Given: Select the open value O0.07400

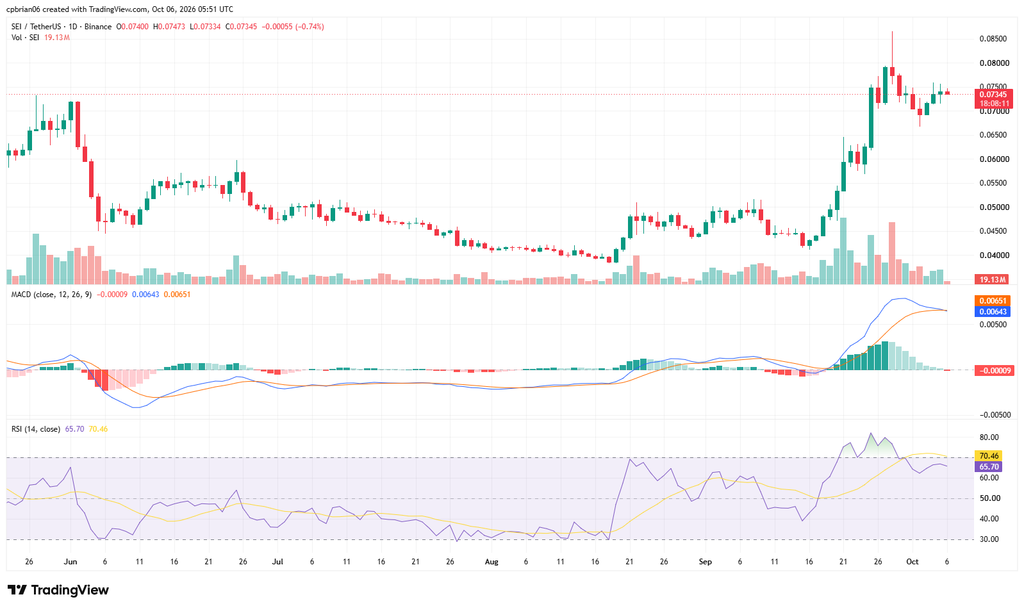Looking at the screenshot, I should (133, 27).
